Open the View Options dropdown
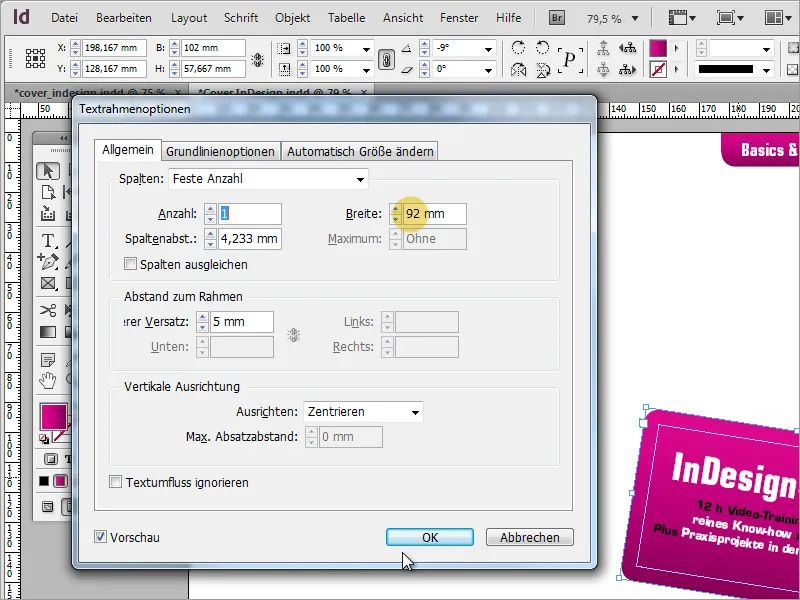Image resolution: width=800 pixels, height=600 pixels. pos(682,18)
